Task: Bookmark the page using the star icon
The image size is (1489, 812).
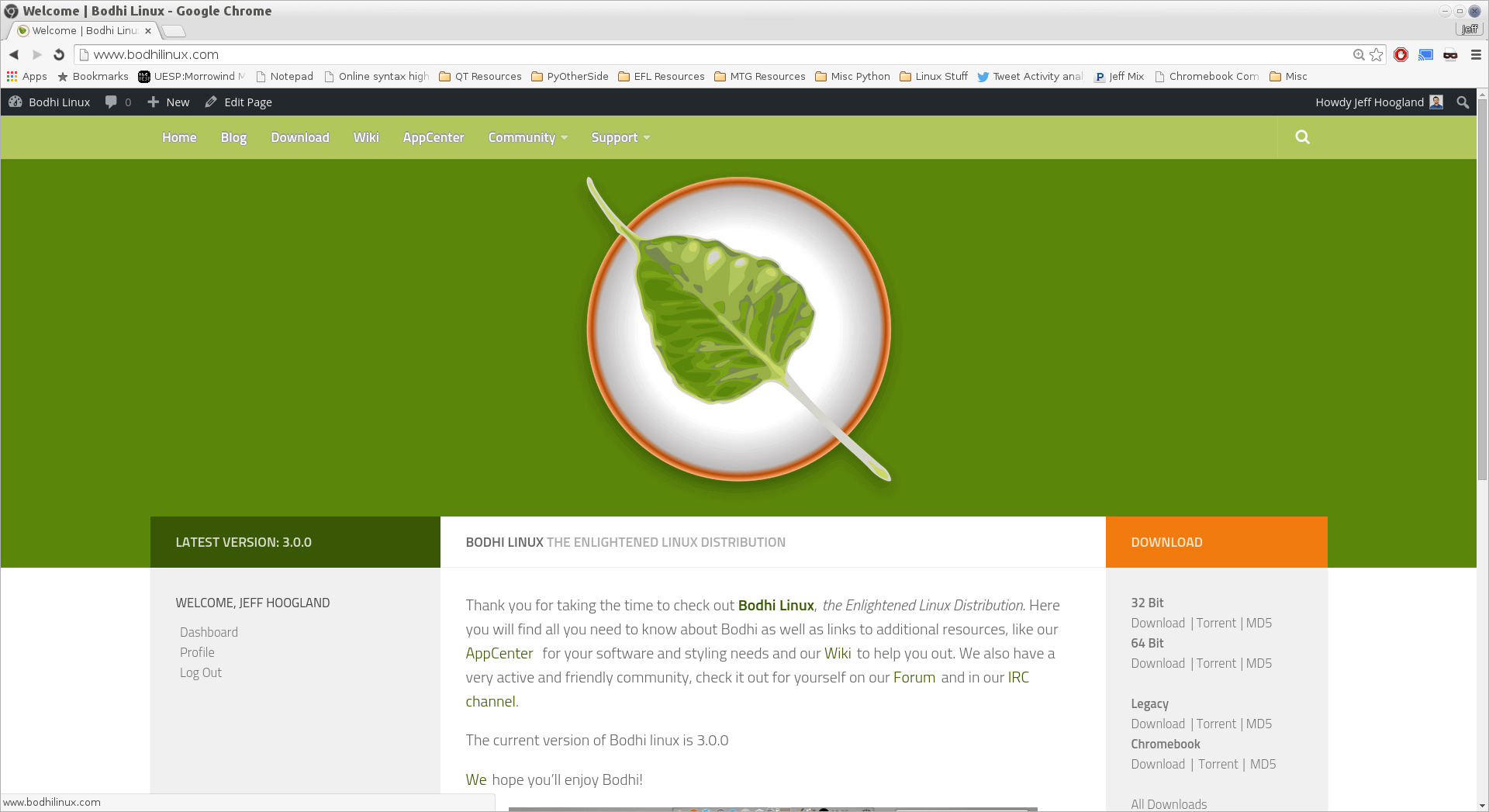Action: tap(1378, 54)
